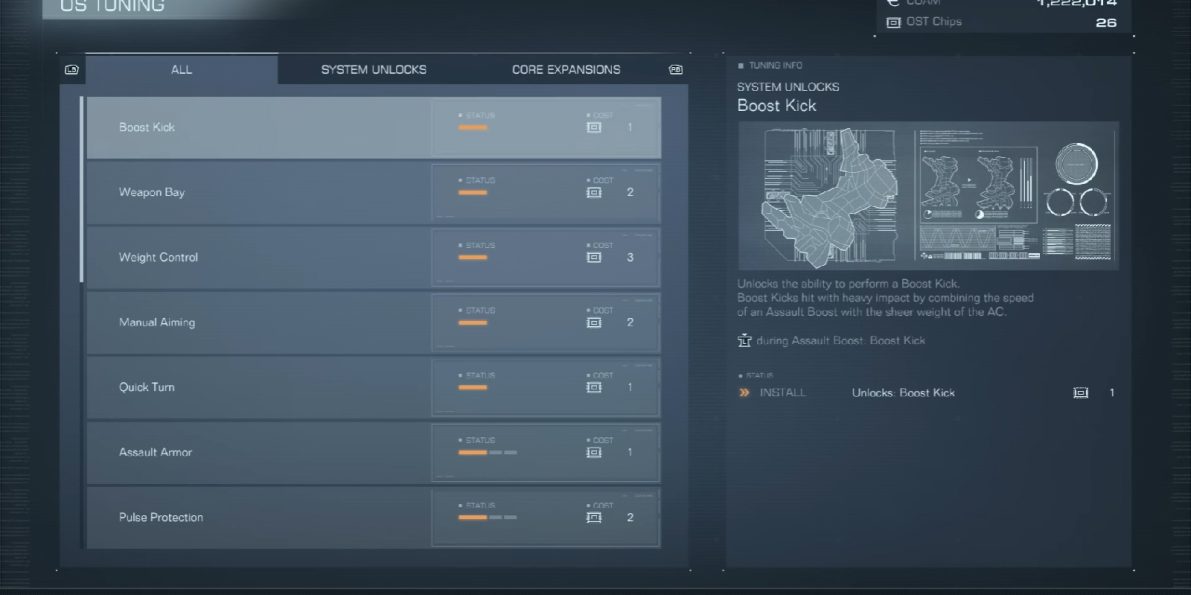Switch to the SYSTEM UNLOCKS tab
This screenshot has height=595, width=1191.
(374, 69)
